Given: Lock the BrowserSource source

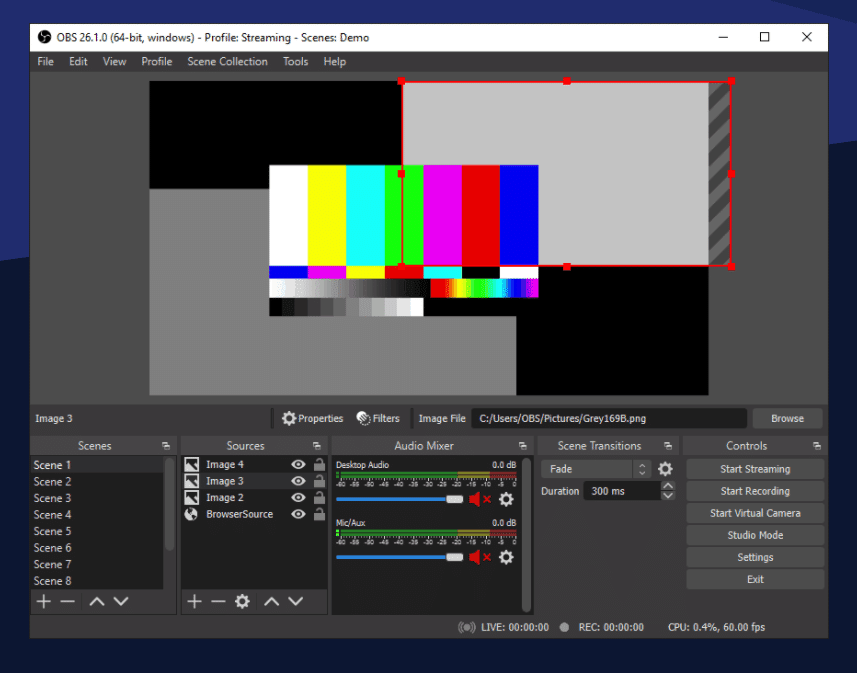Looking at the screenshot, I should coord(319,514).
